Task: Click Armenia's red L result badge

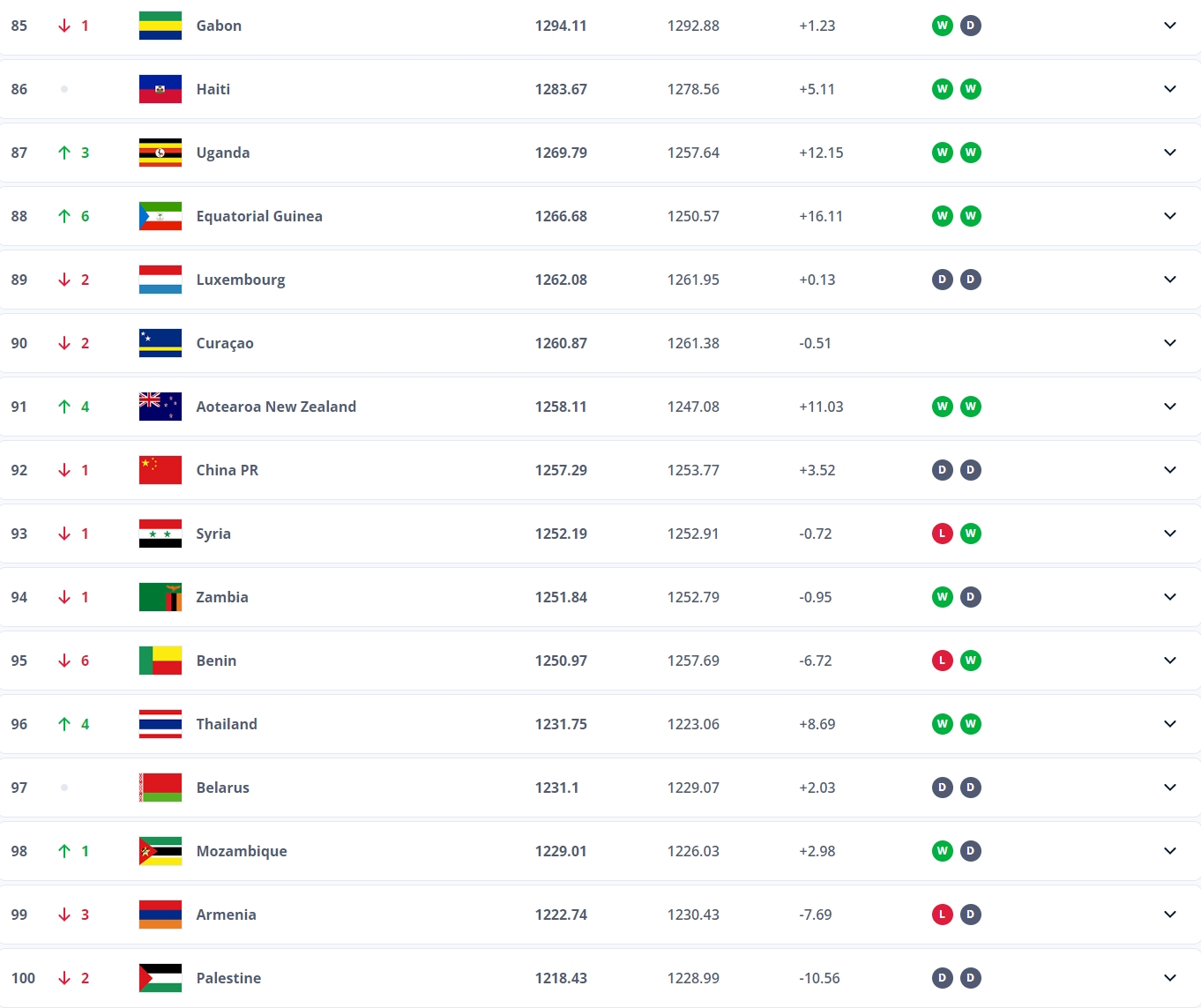Action: click(943, 915)
